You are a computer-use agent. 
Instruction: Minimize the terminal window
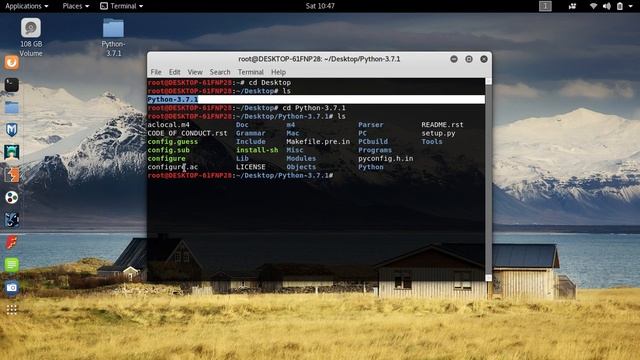tap(453, 59)
